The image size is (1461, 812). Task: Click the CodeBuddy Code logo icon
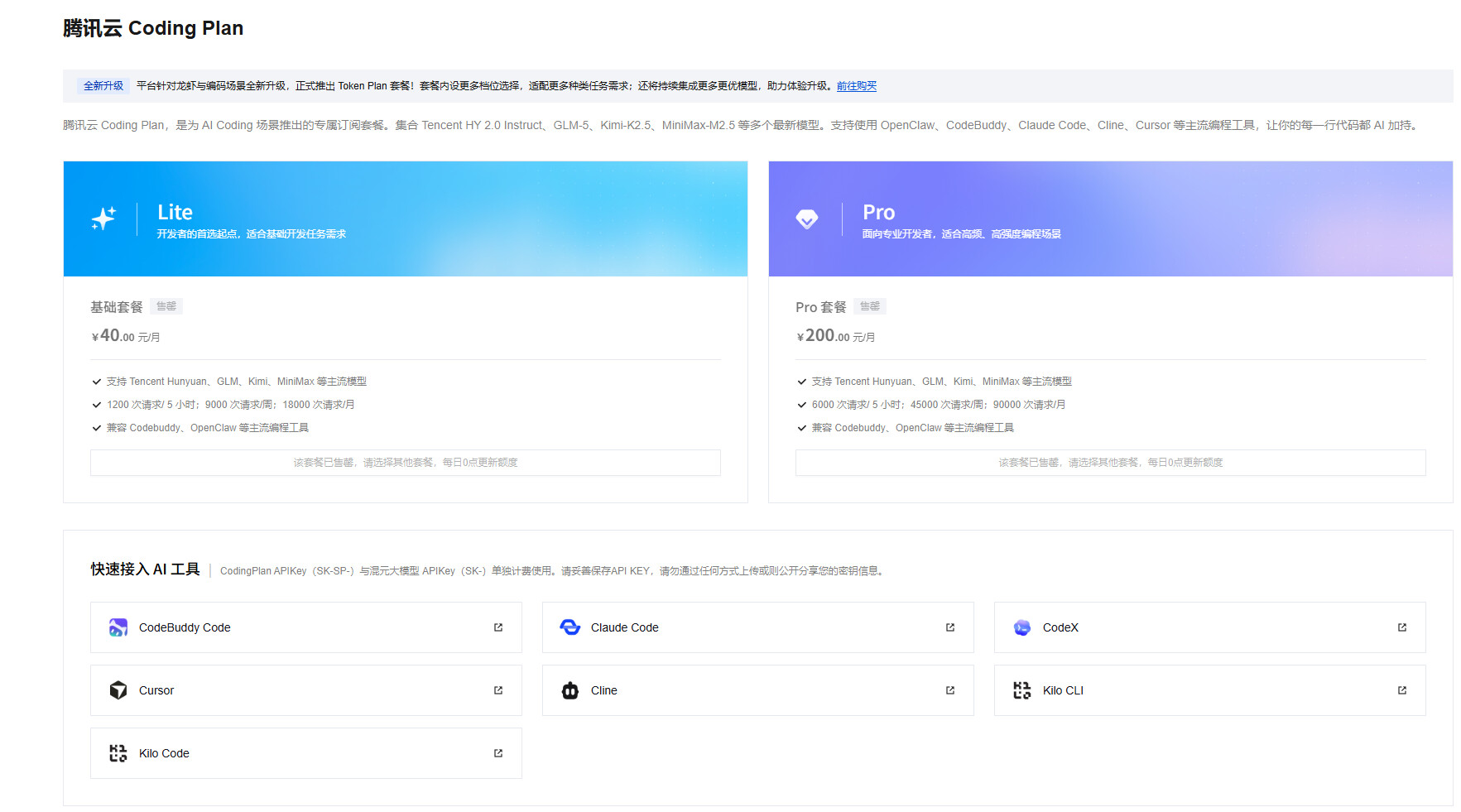point(118,627)
